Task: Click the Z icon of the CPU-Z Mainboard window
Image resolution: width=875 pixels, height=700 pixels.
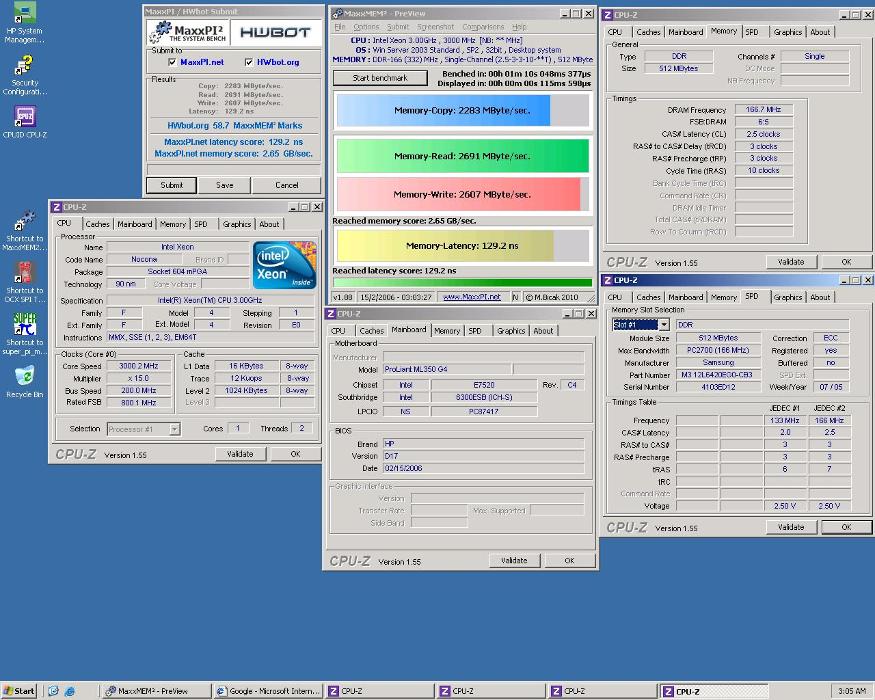Action: [331, 314]
